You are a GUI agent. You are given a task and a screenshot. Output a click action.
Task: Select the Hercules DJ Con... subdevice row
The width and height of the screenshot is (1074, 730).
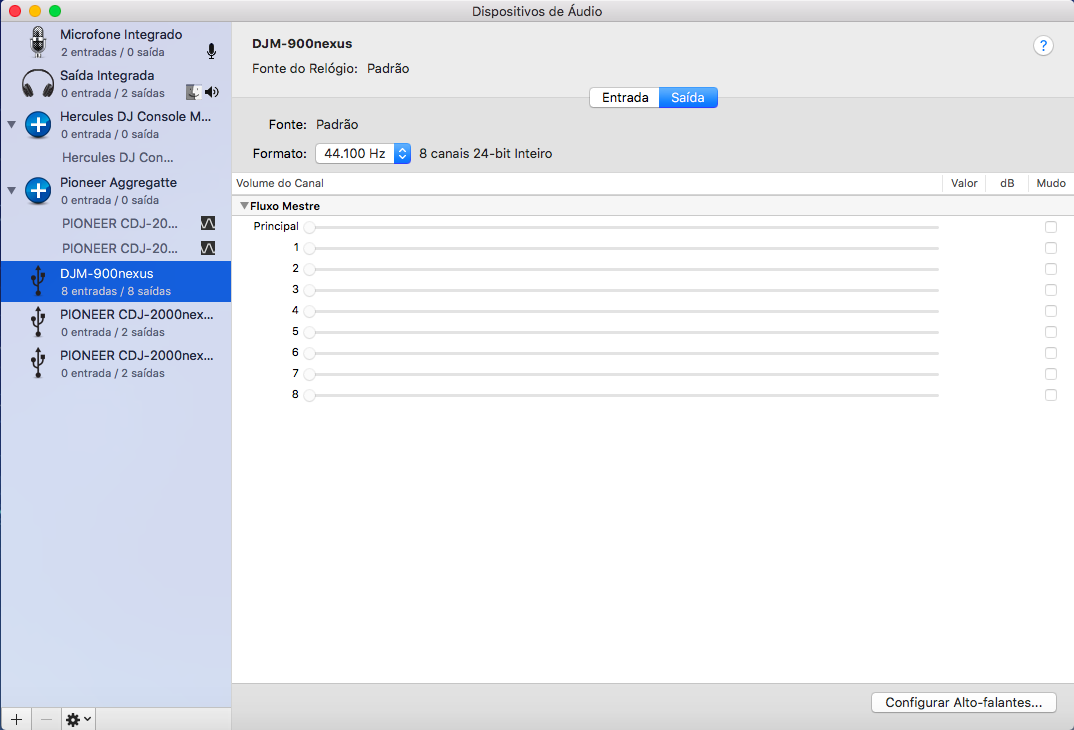116,158
